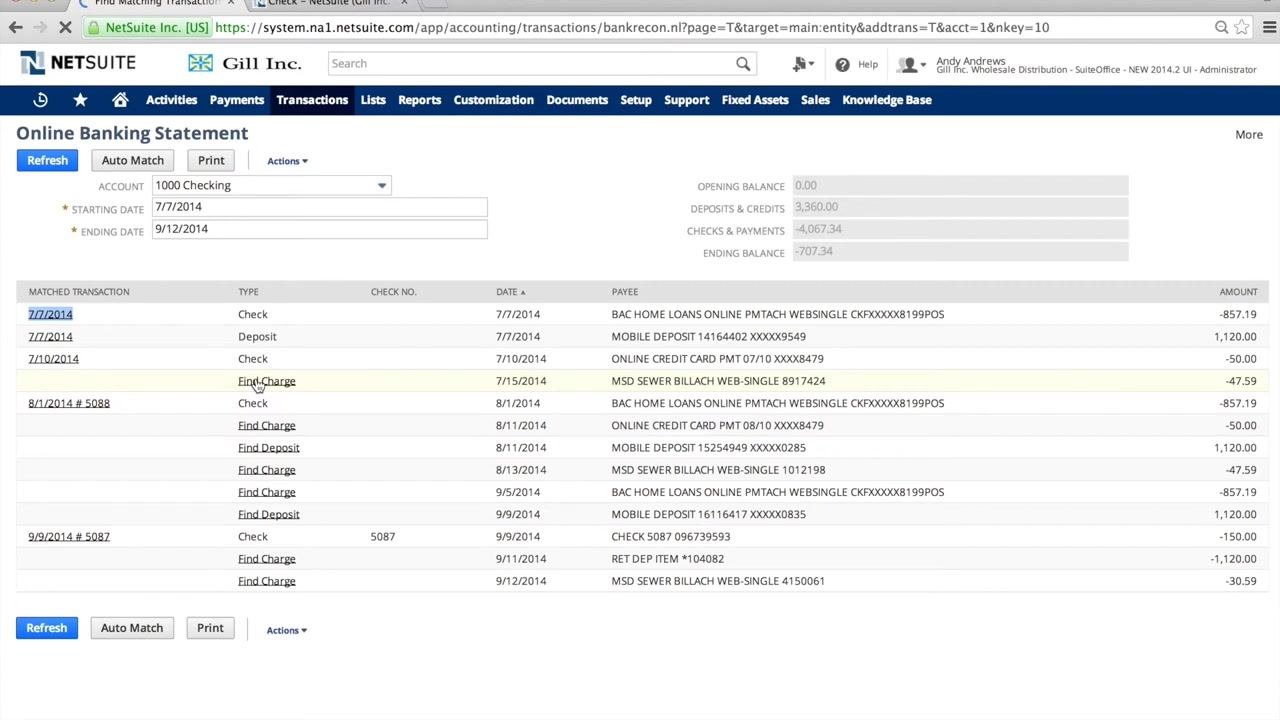Viewport: 1280px width, 720px height.
Task: Click the top Auto Match button
Action: click(x=133, y=160)
